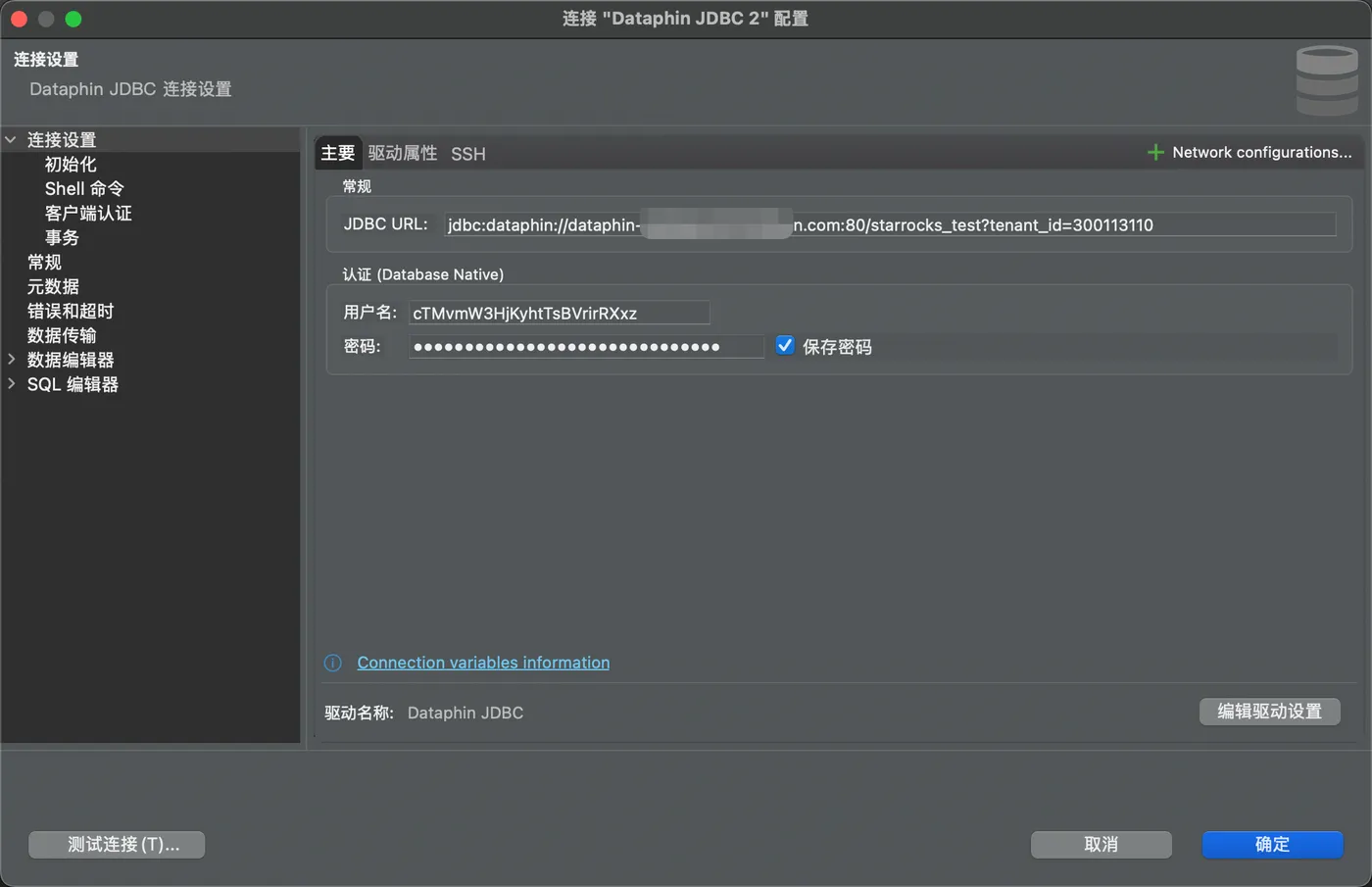The image size is (1372, 887).
Task: Click the green zoom window button
Action: tap(73, 19)
